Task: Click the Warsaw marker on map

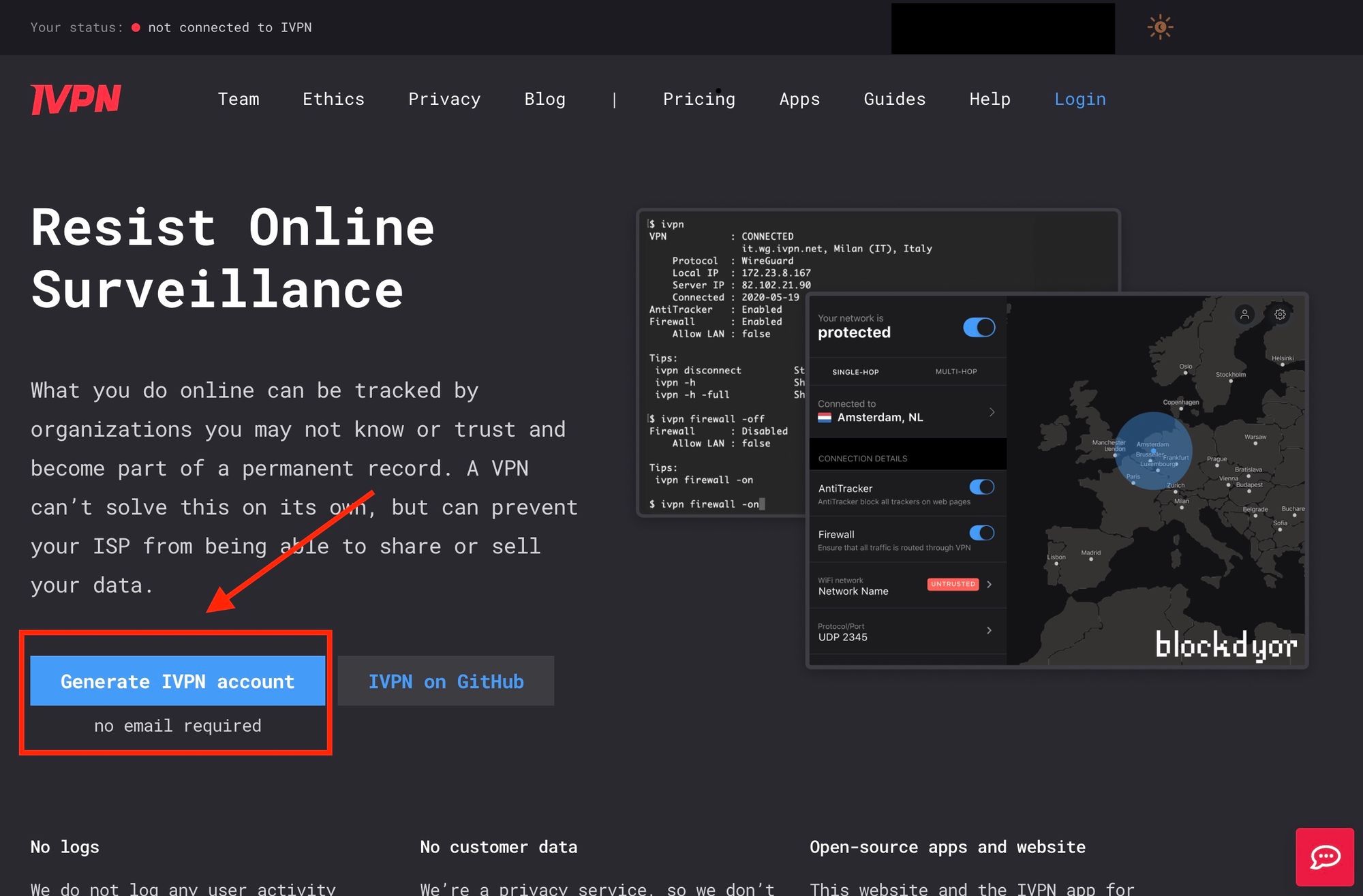Action: pos(1255,444)
